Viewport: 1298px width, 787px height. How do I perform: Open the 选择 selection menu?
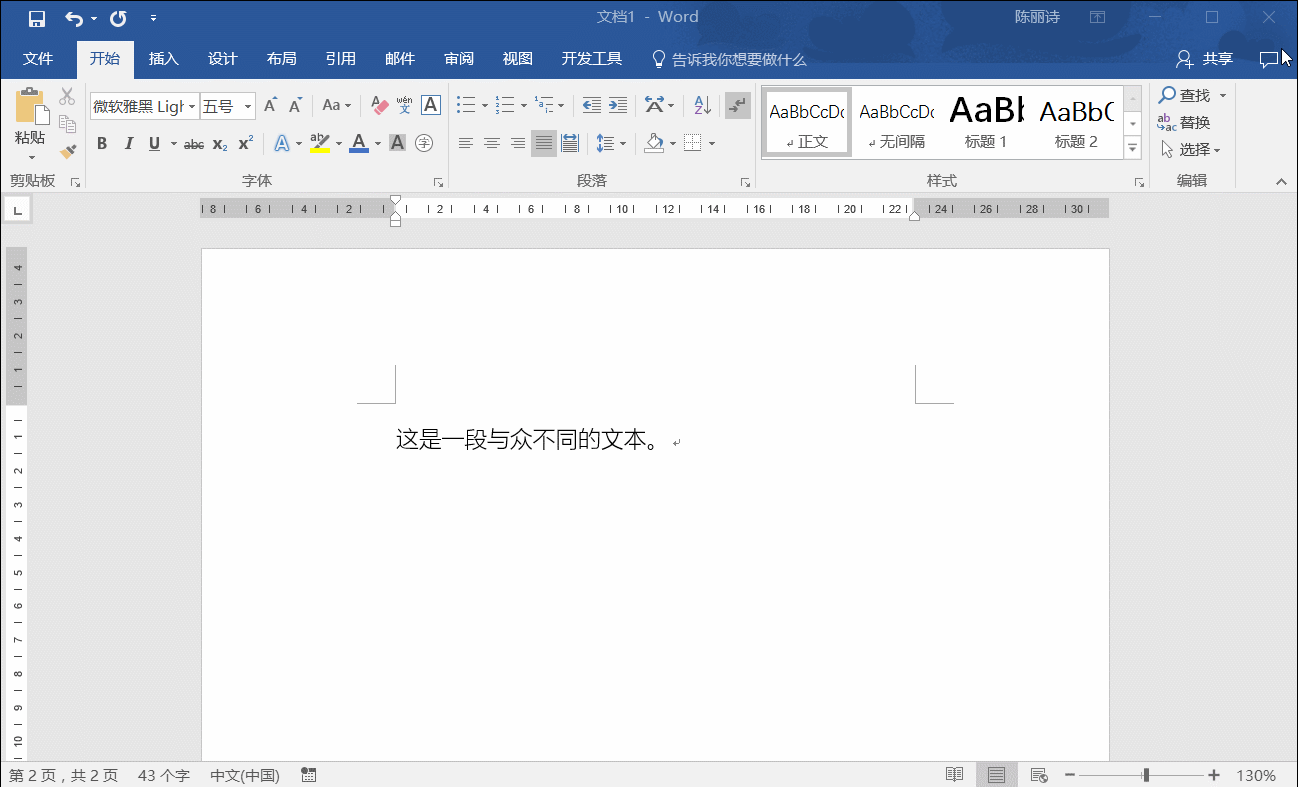click(1191, 150)
